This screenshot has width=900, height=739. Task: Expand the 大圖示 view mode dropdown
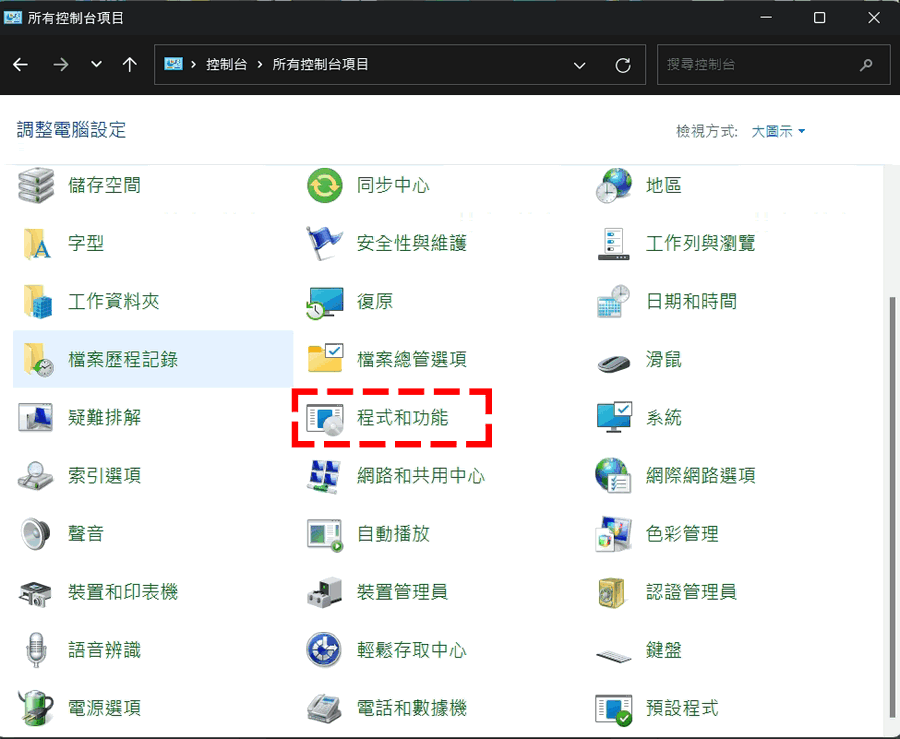coord(779,131)
